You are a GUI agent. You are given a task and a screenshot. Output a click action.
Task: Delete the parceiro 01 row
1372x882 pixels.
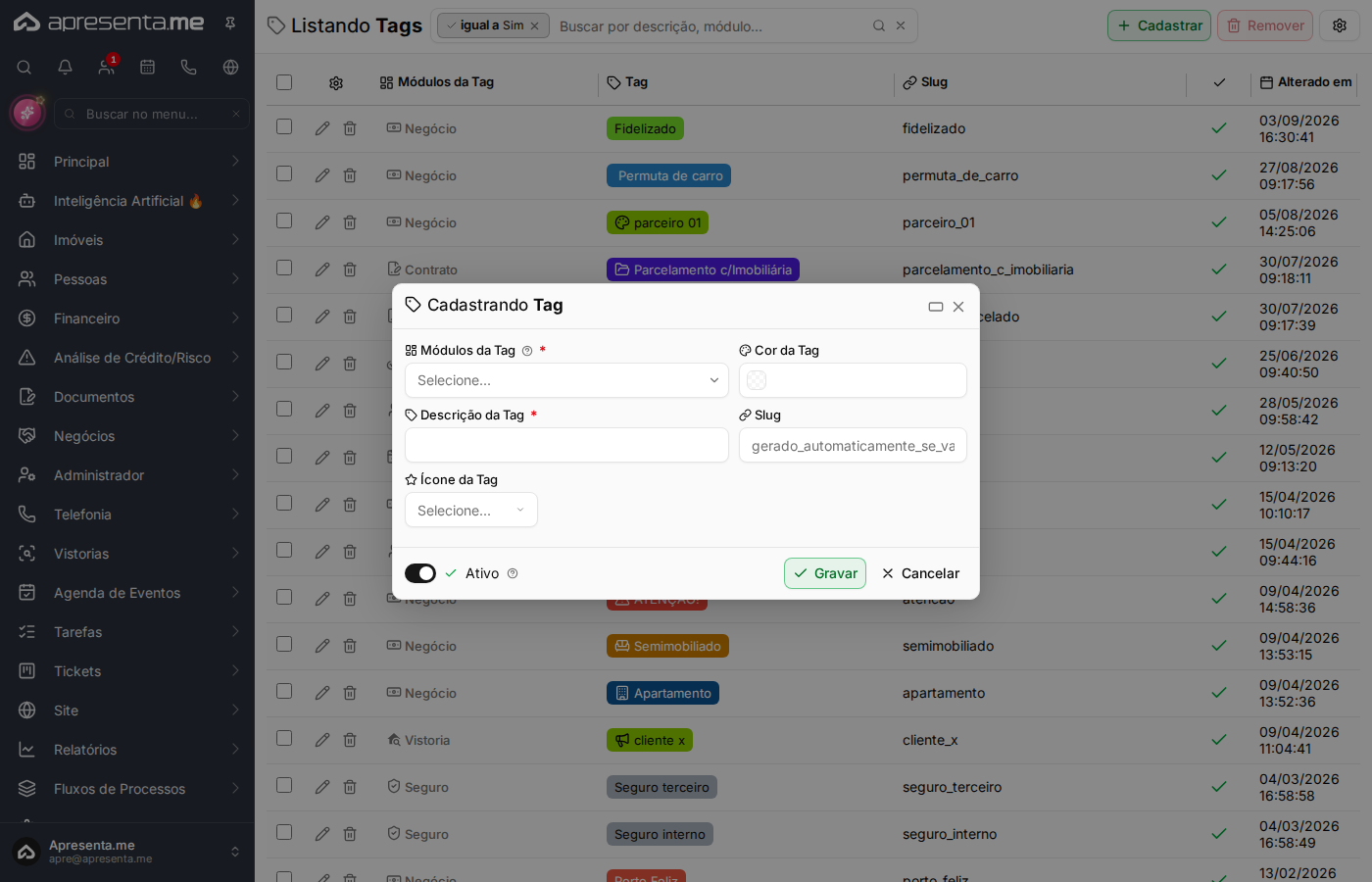[x=350, y=222]
